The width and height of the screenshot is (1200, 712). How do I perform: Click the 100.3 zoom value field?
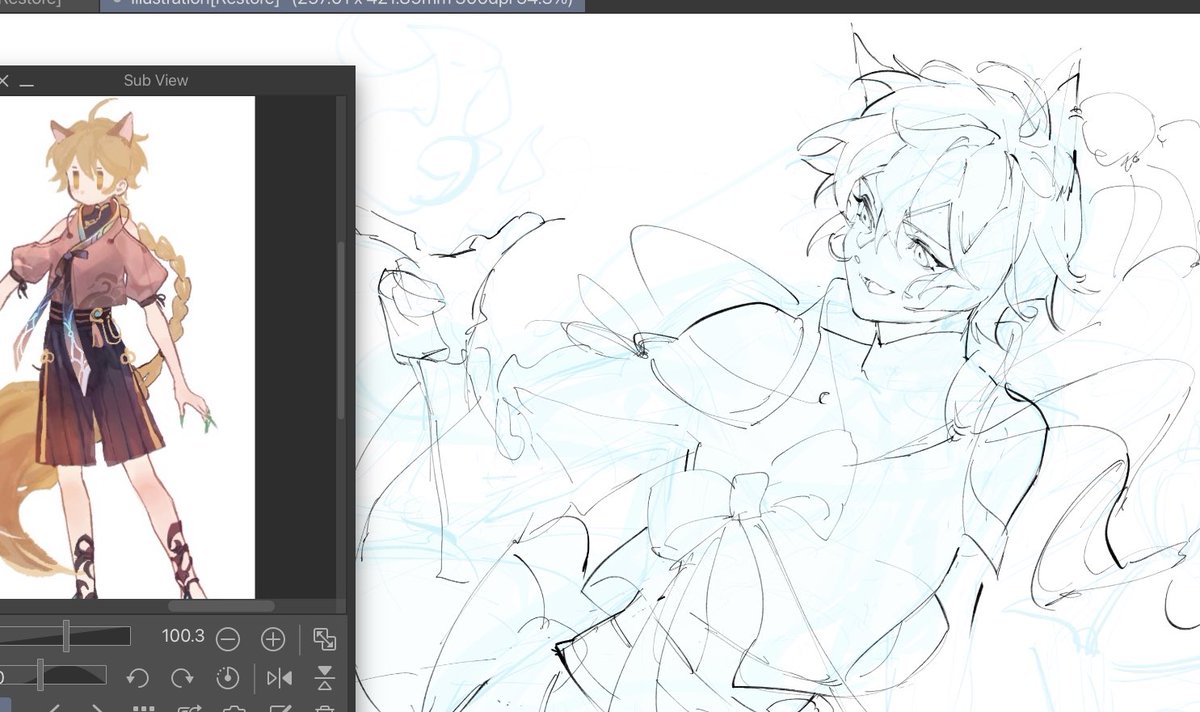(x=183, y=637)
